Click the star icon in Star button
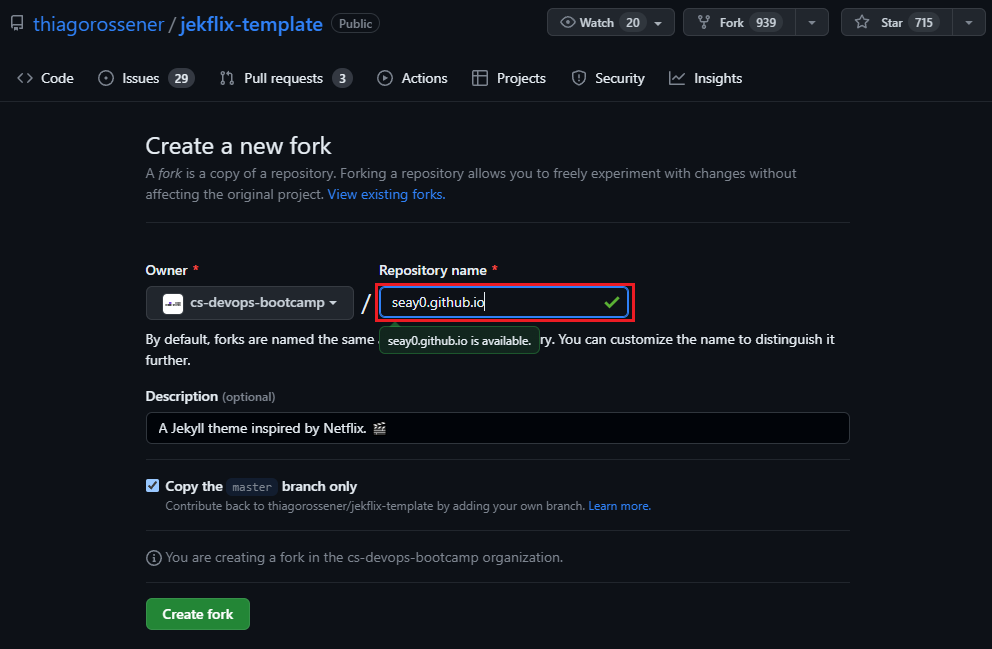The height and width of the screenshot is (649, 992). [862, 23]
